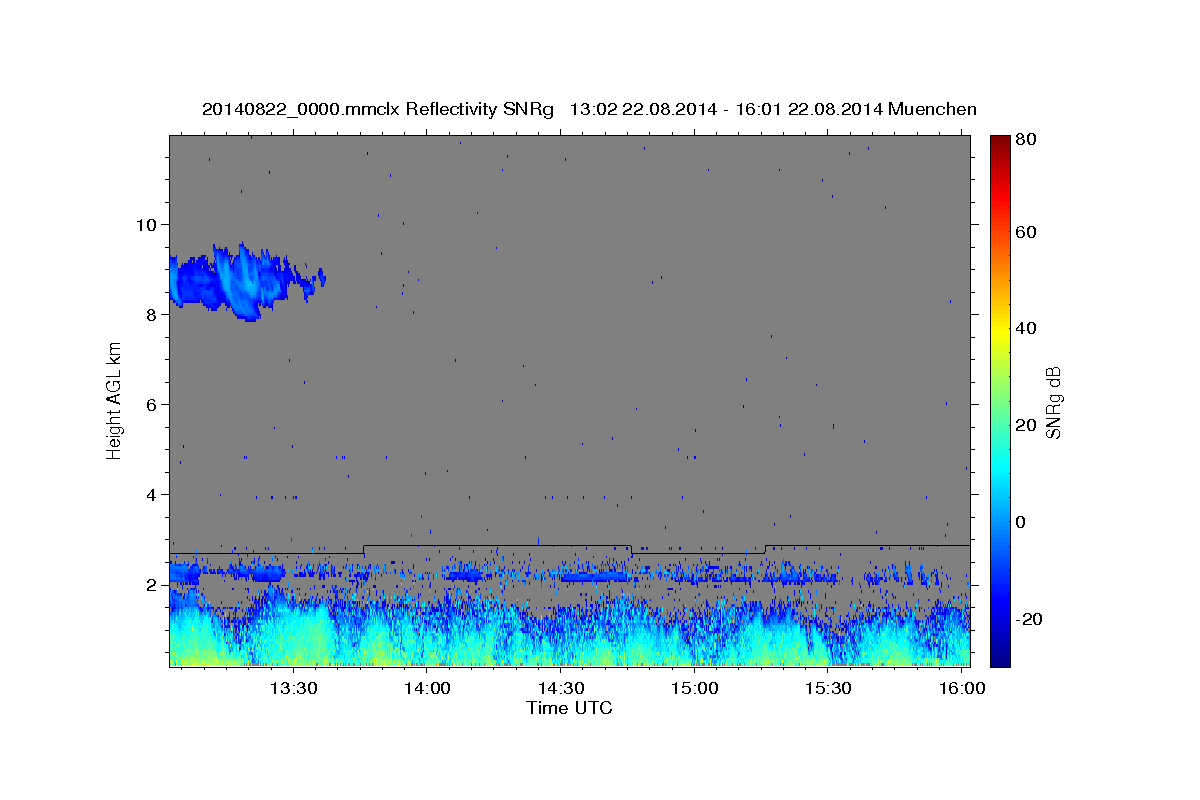
Task: Click the height axis label 8
Action: point(153,314)
